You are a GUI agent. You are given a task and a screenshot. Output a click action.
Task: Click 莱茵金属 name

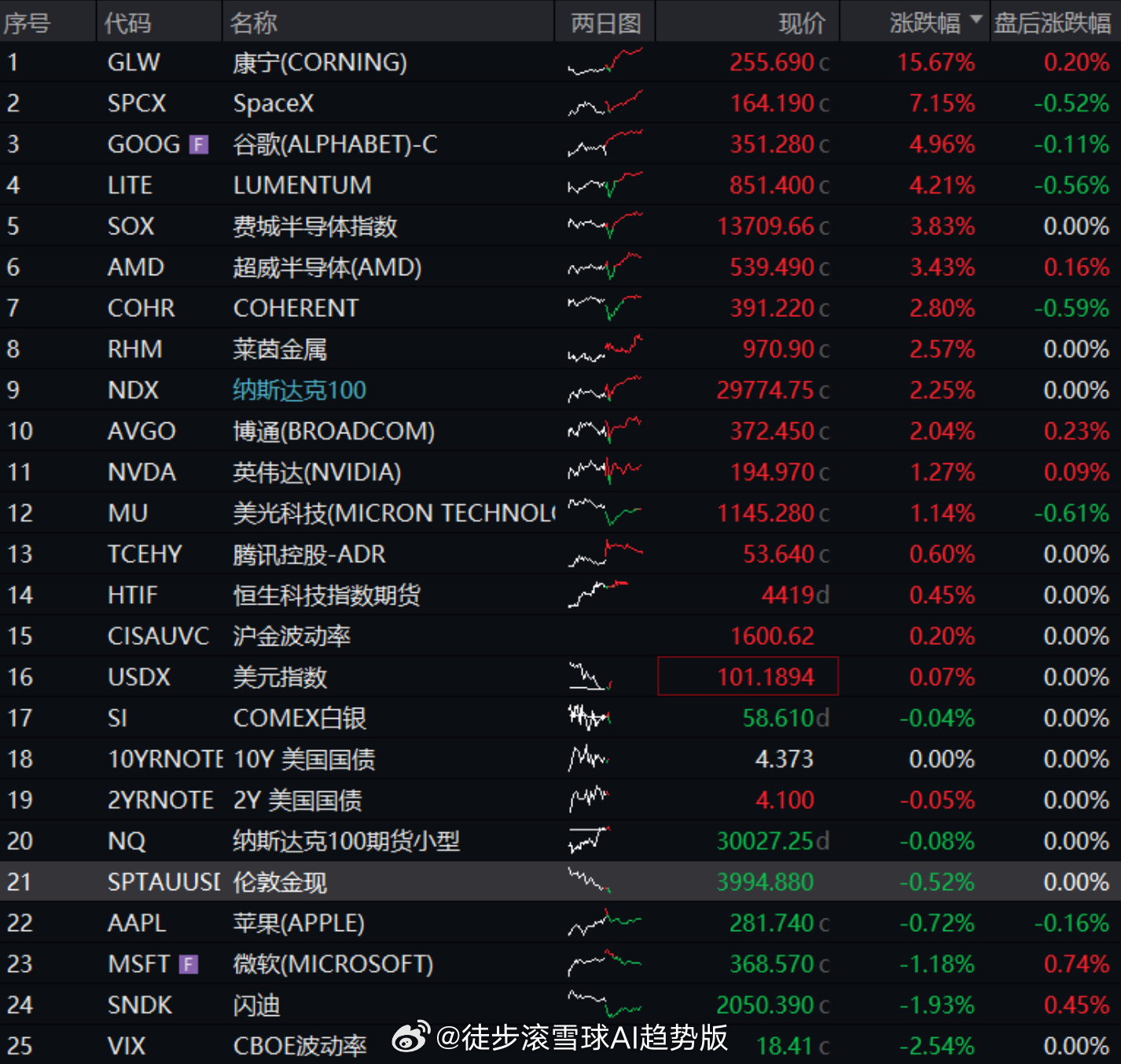280,349
